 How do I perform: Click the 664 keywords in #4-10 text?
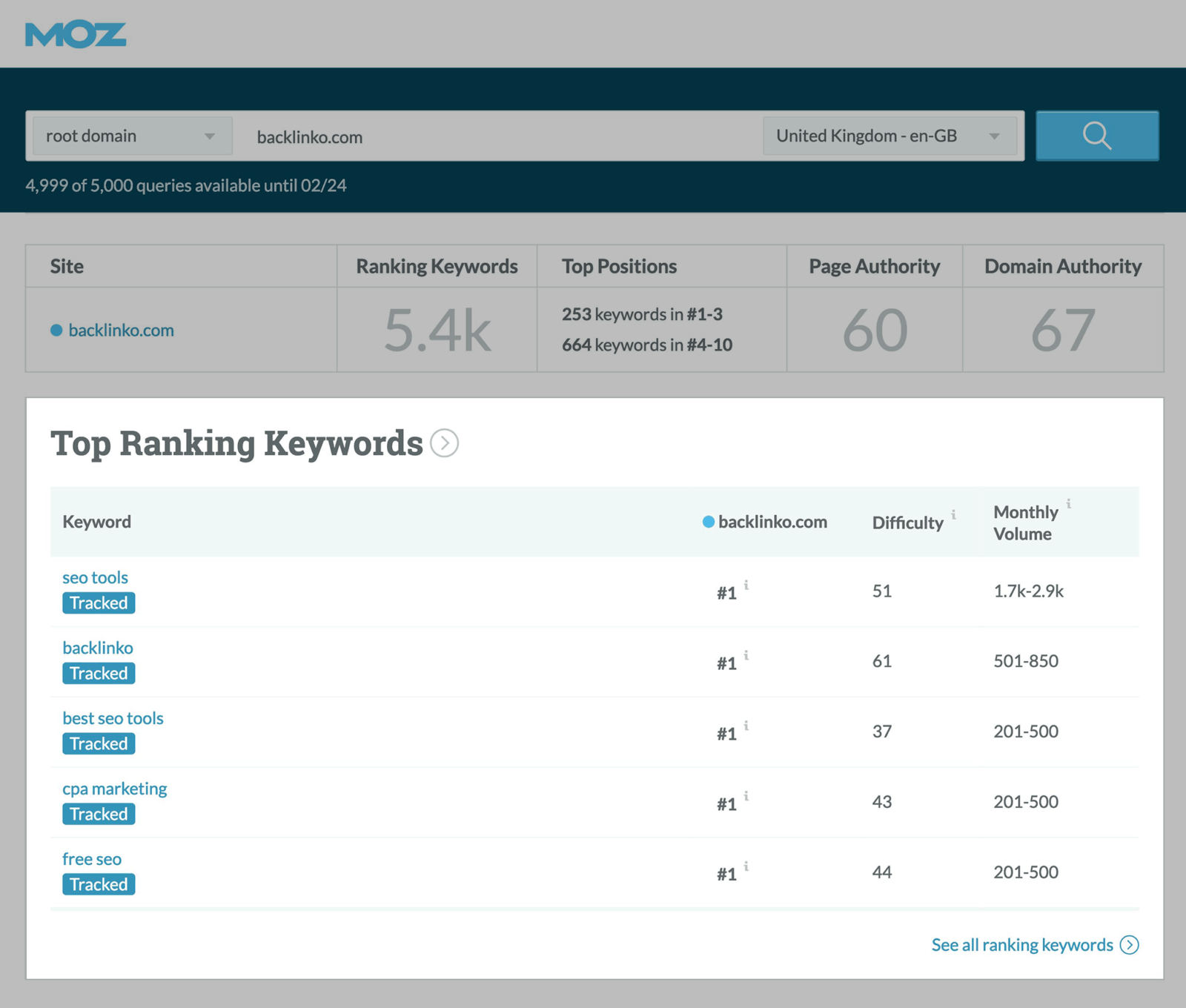(x=647, y=345)
